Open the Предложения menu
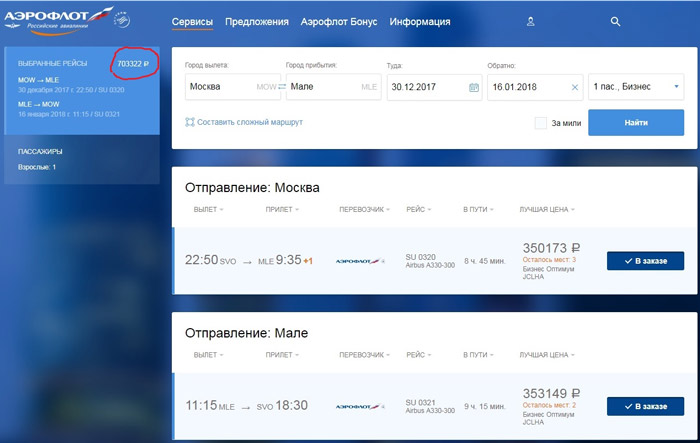This screenshot has width=700, height=443. pos(257,22)
